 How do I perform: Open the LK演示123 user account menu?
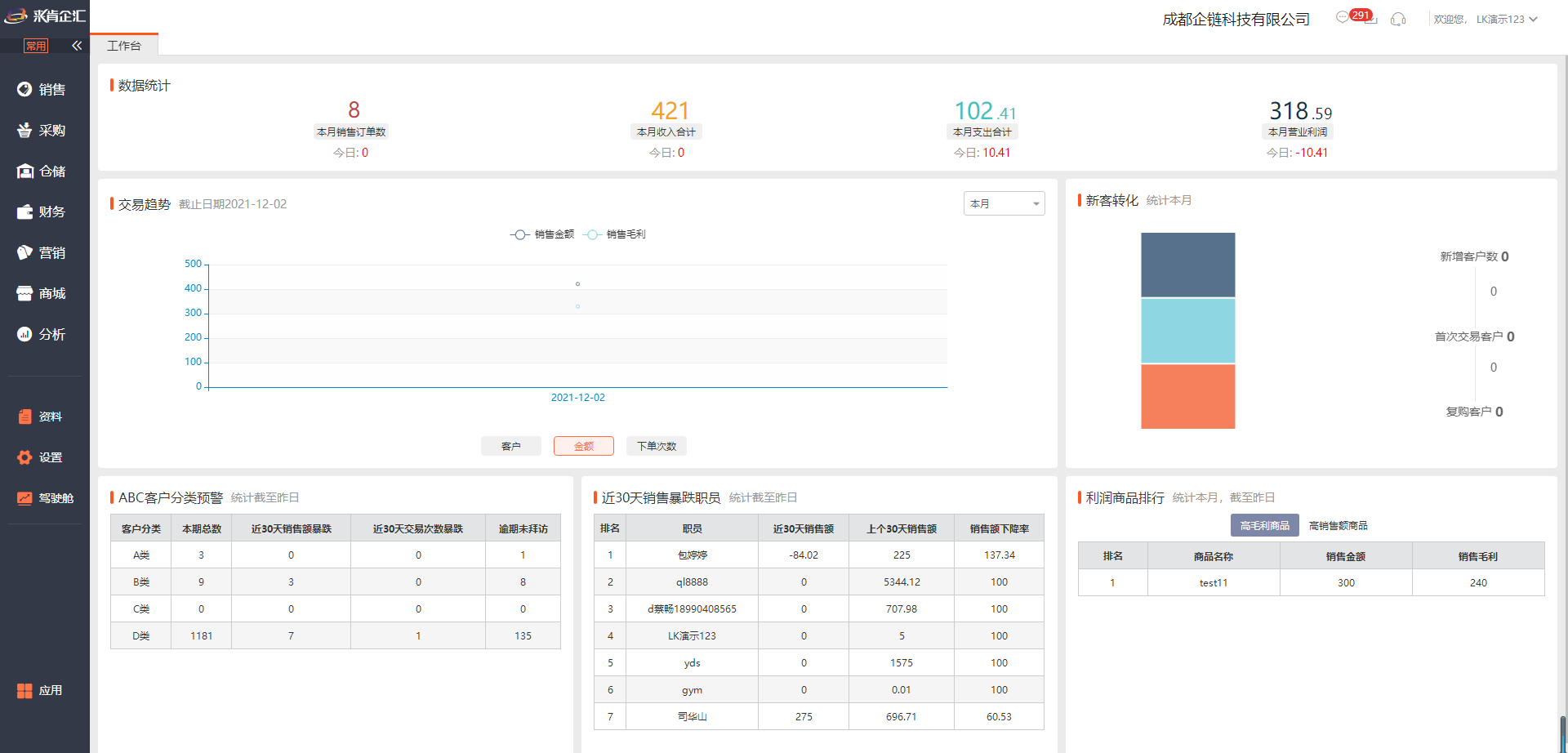click(1505, 19)
